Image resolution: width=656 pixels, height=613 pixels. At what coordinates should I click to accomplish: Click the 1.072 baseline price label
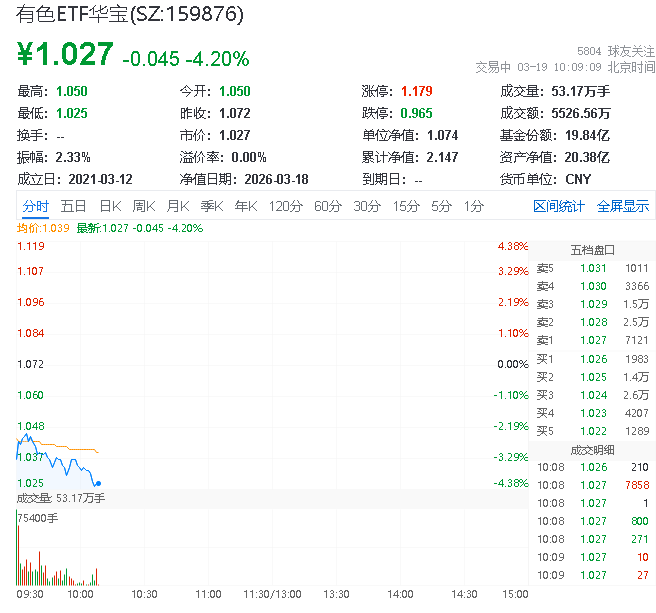[x=31, y=364]
